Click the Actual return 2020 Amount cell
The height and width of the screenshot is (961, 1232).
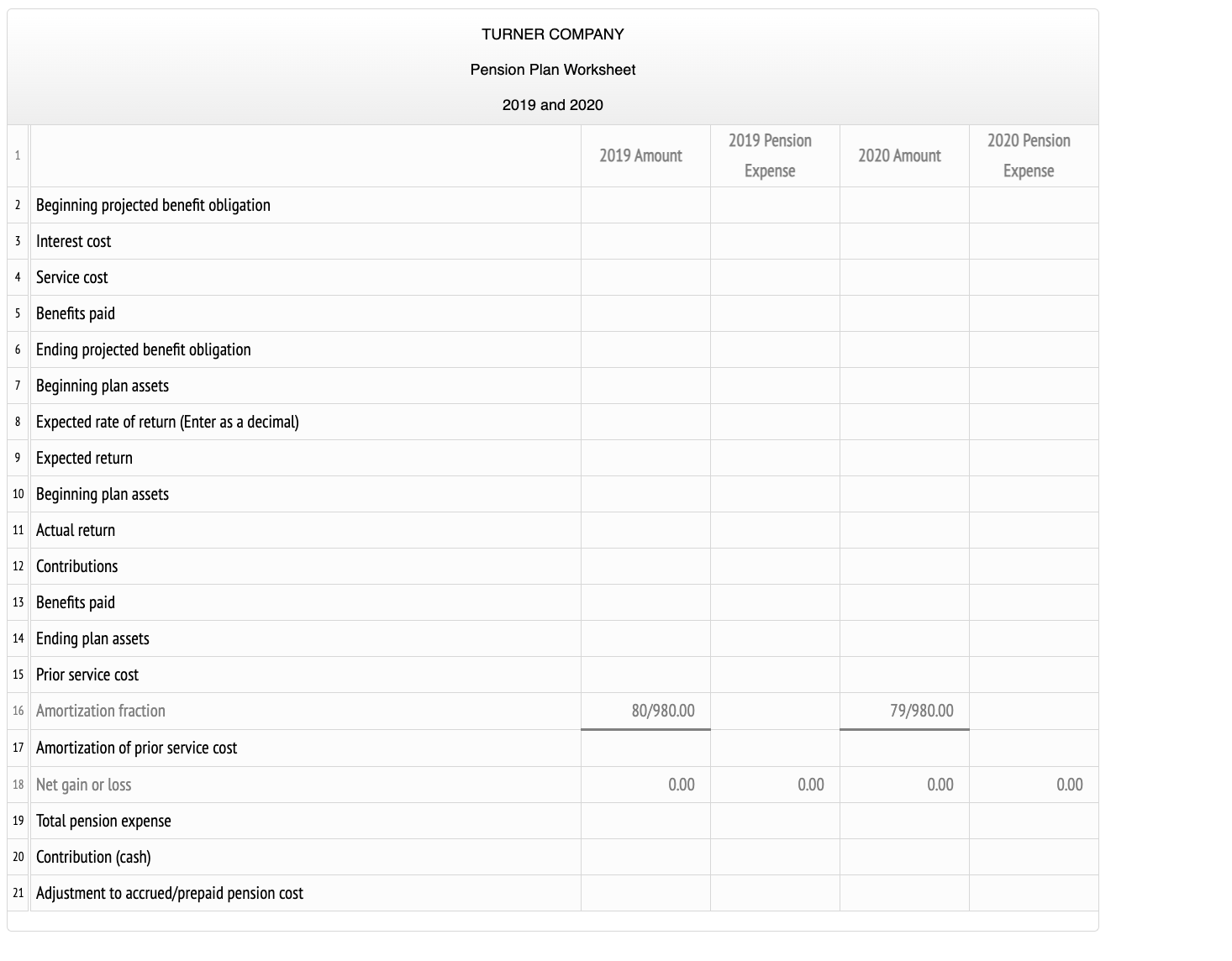(904, 529)
